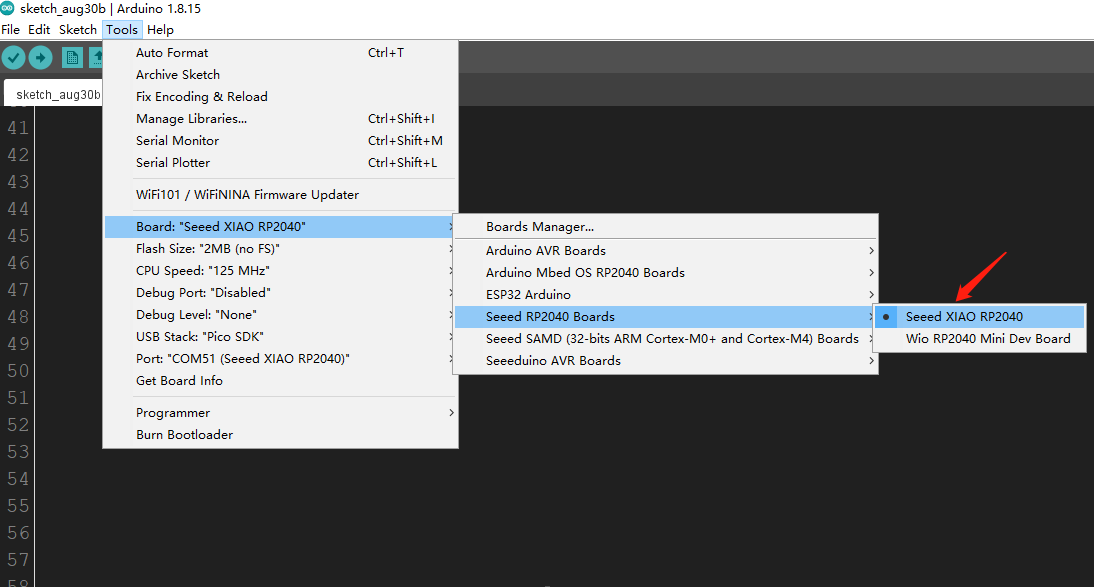Expand Arduino Mbed OS RP2040 Boards submenu
This screenshot has height=587, width=1094.
click(666, 272)
